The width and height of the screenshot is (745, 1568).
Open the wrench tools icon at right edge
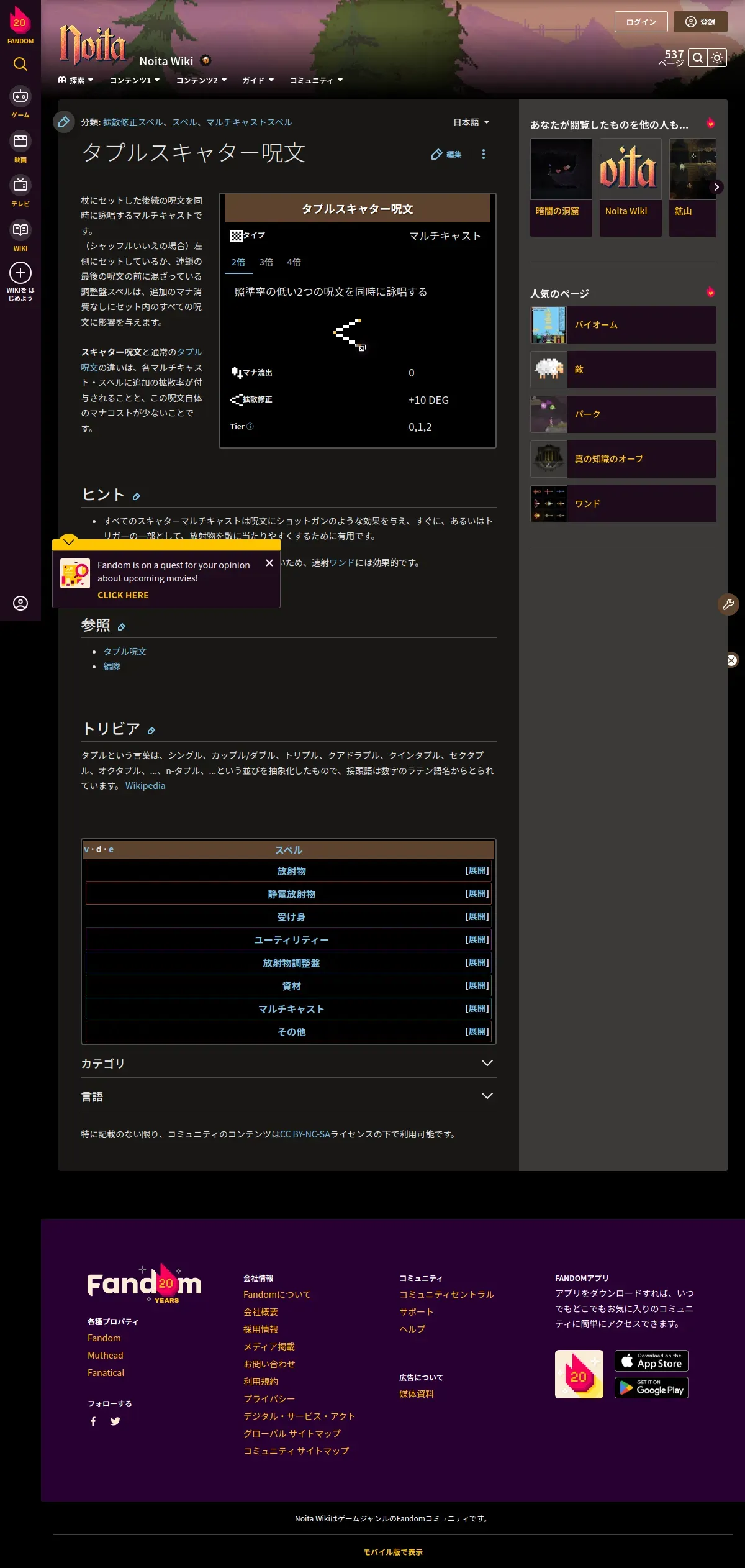pos(728,604)
